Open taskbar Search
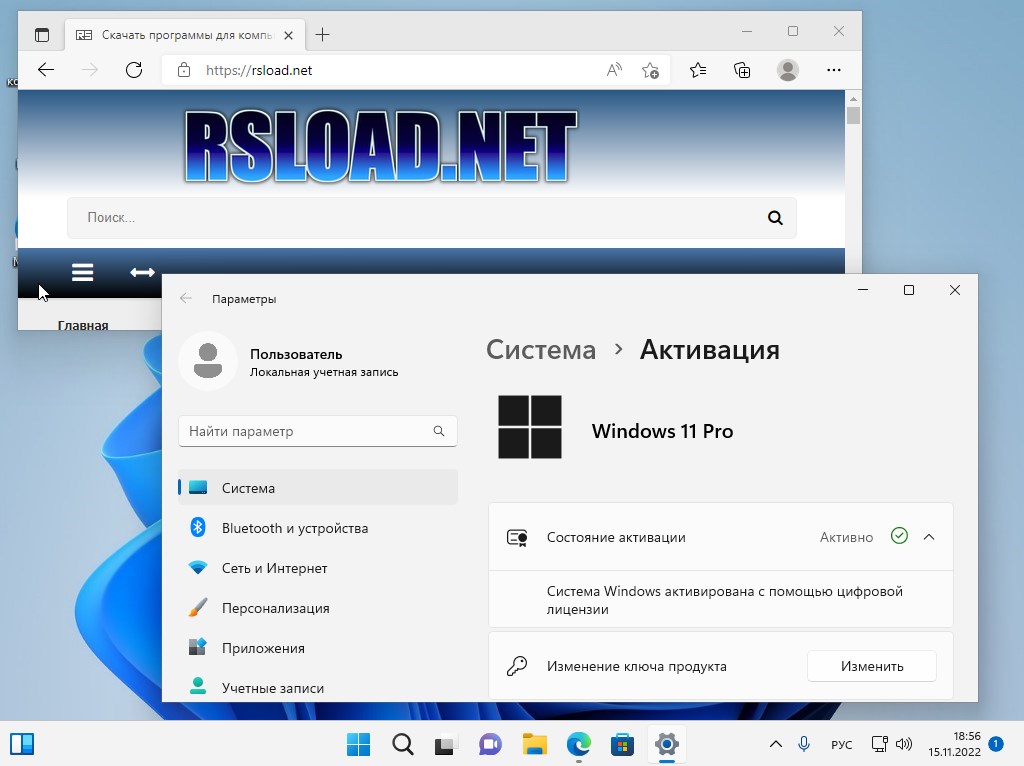 pyautogui.click(x=402, y=744)
